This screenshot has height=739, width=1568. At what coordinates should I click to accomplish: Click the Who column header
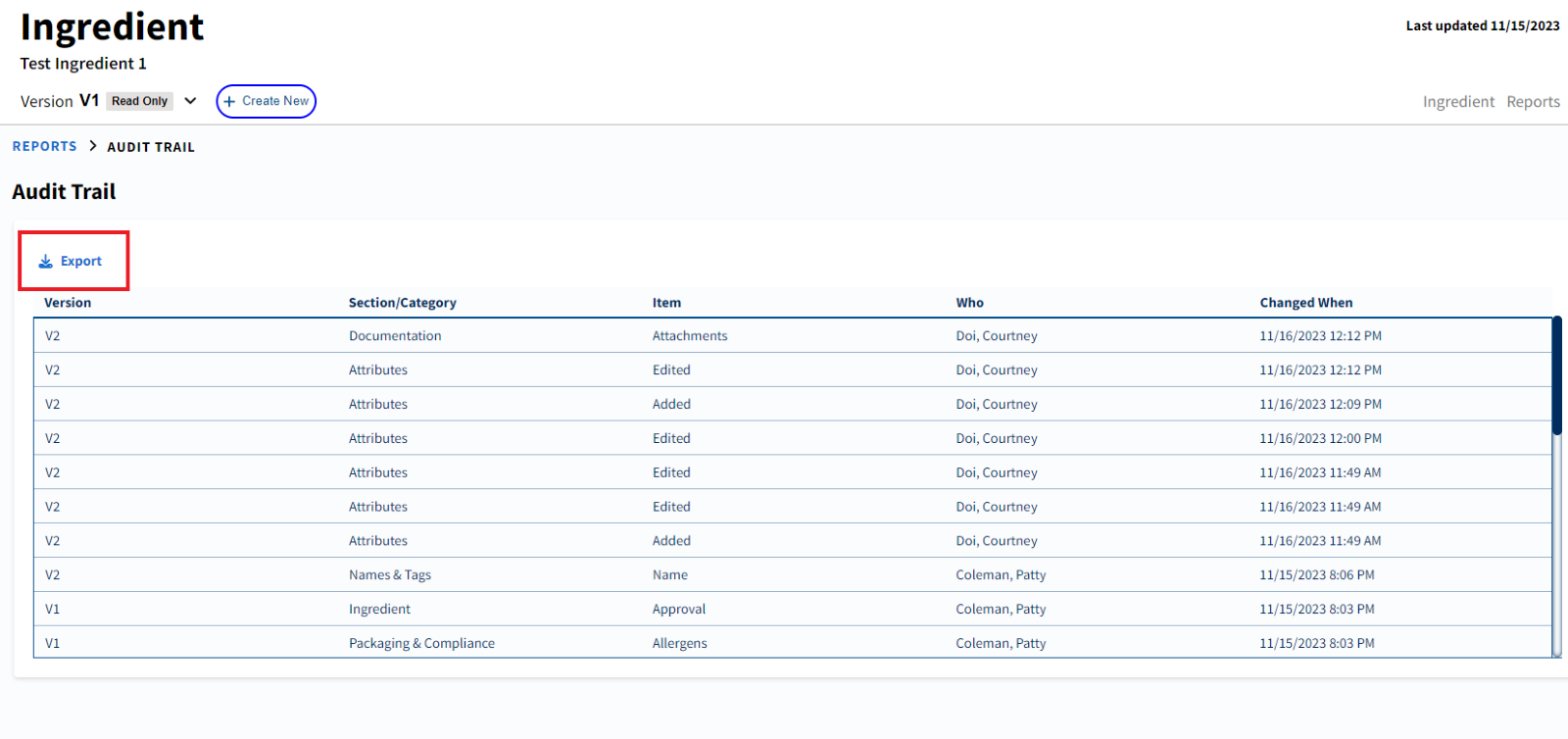[x=969, y=303]
